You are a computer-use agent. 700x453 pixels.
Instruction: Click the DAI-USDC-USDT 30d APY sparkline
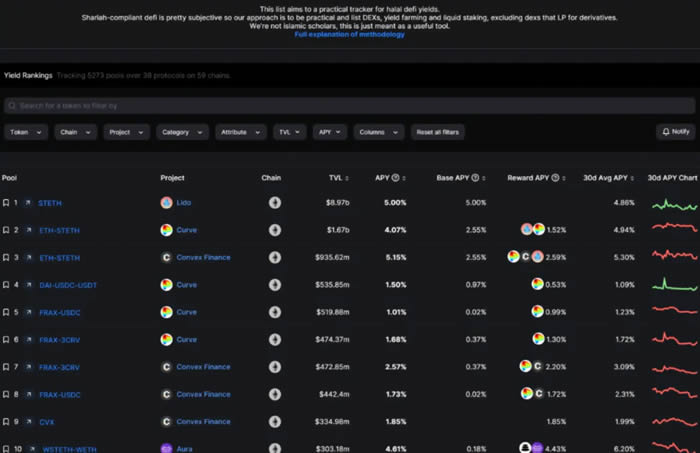click(674, 285)
